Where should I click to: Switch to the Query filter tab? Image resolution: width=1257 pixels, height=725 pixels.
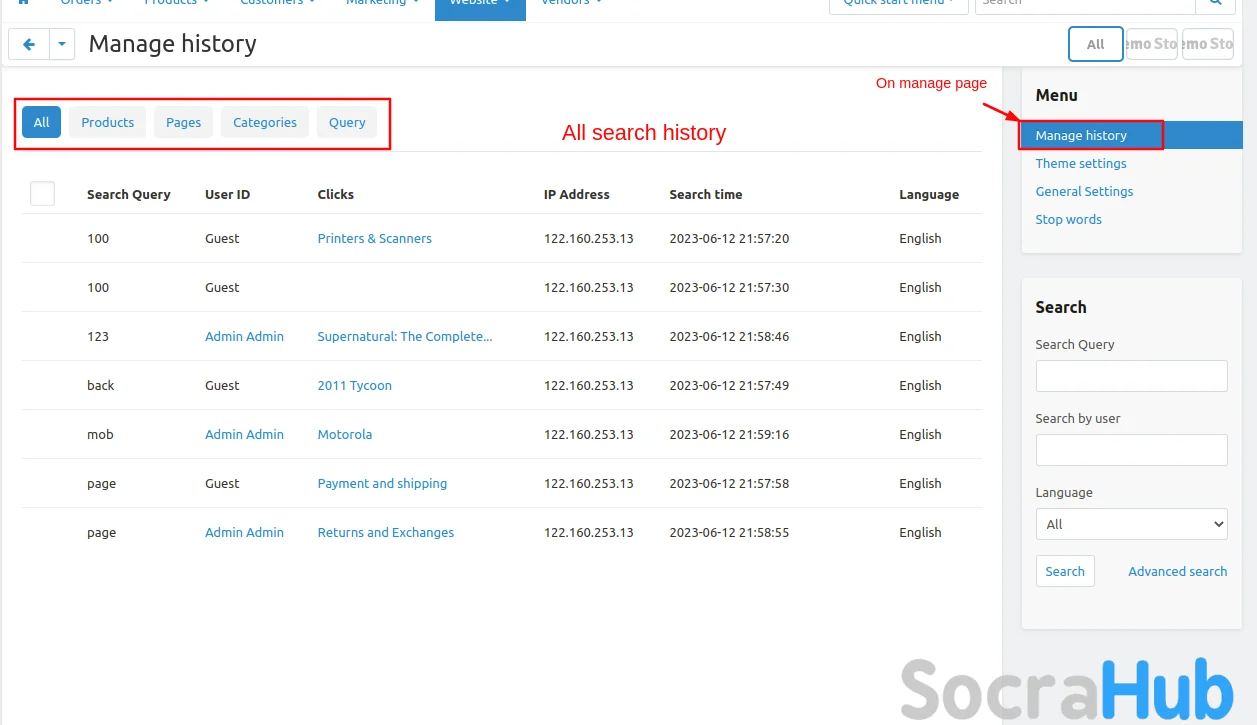point(347,122)
